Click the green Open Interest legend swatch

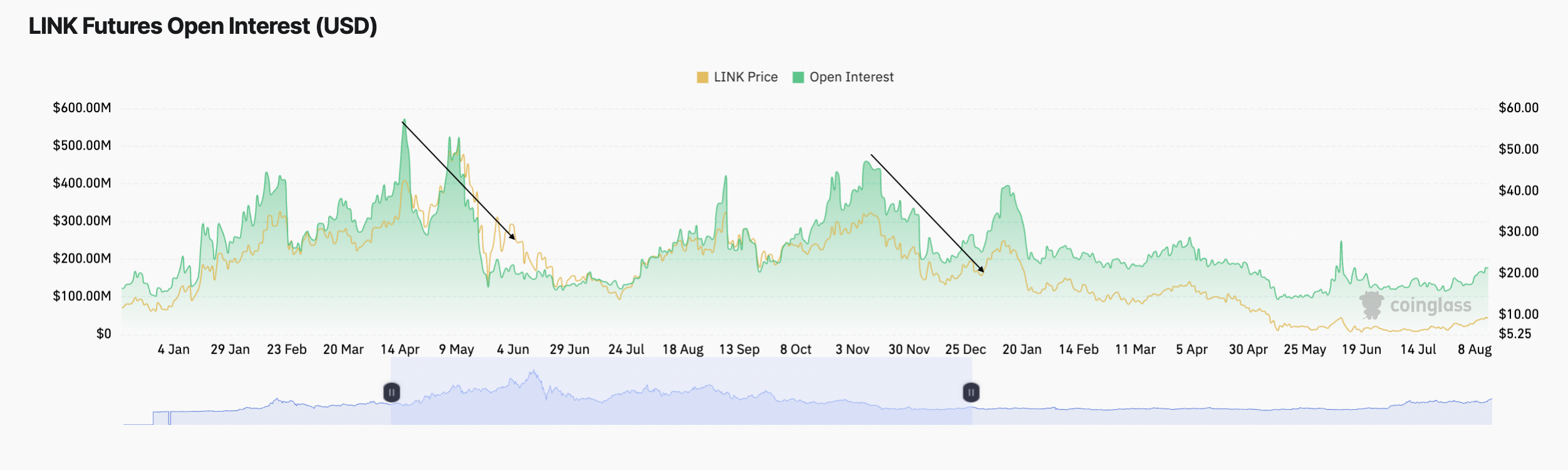798,77
